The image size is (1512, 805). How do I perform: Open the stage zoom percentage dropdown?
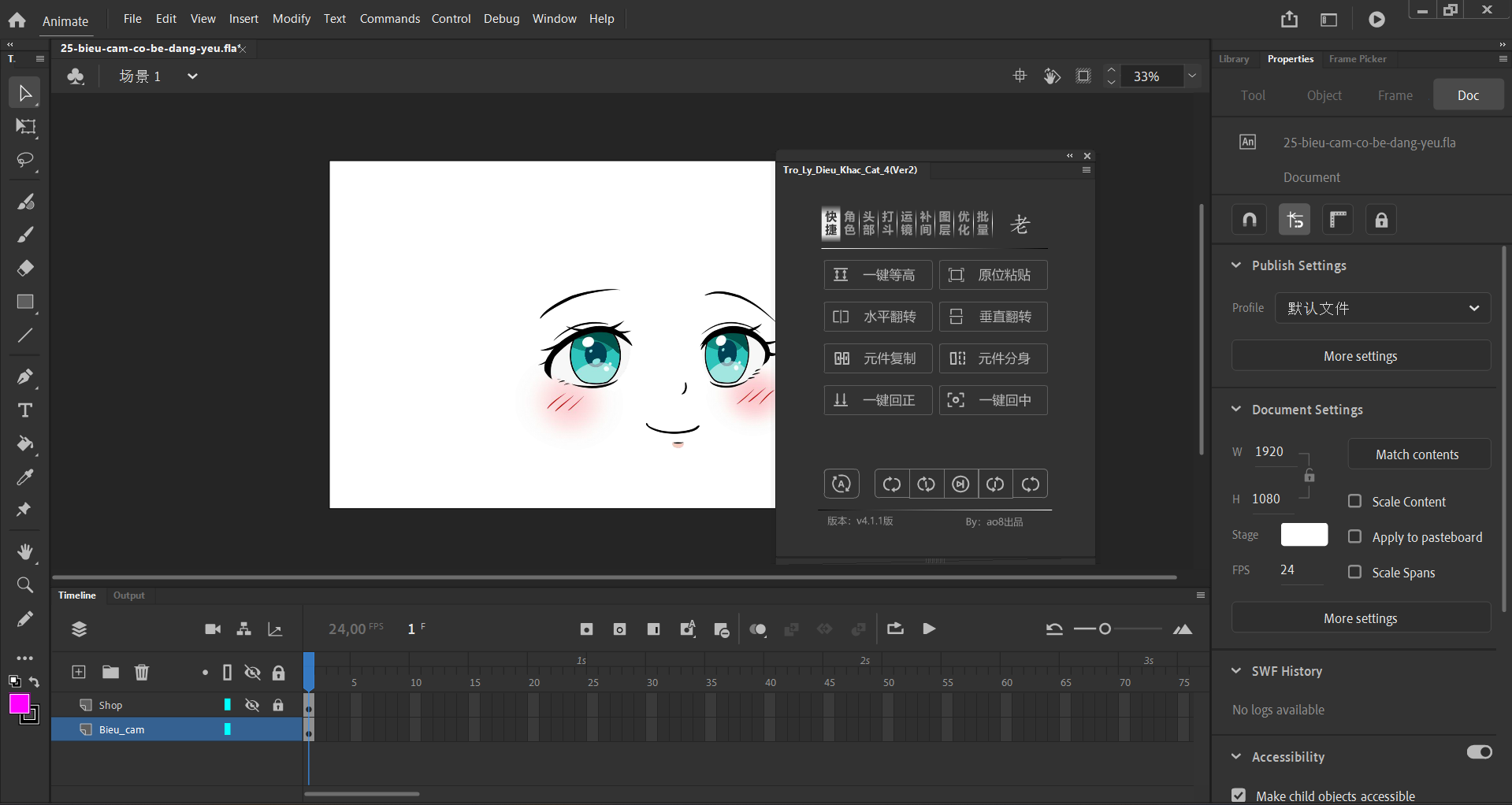click(x=1192, y=76)
